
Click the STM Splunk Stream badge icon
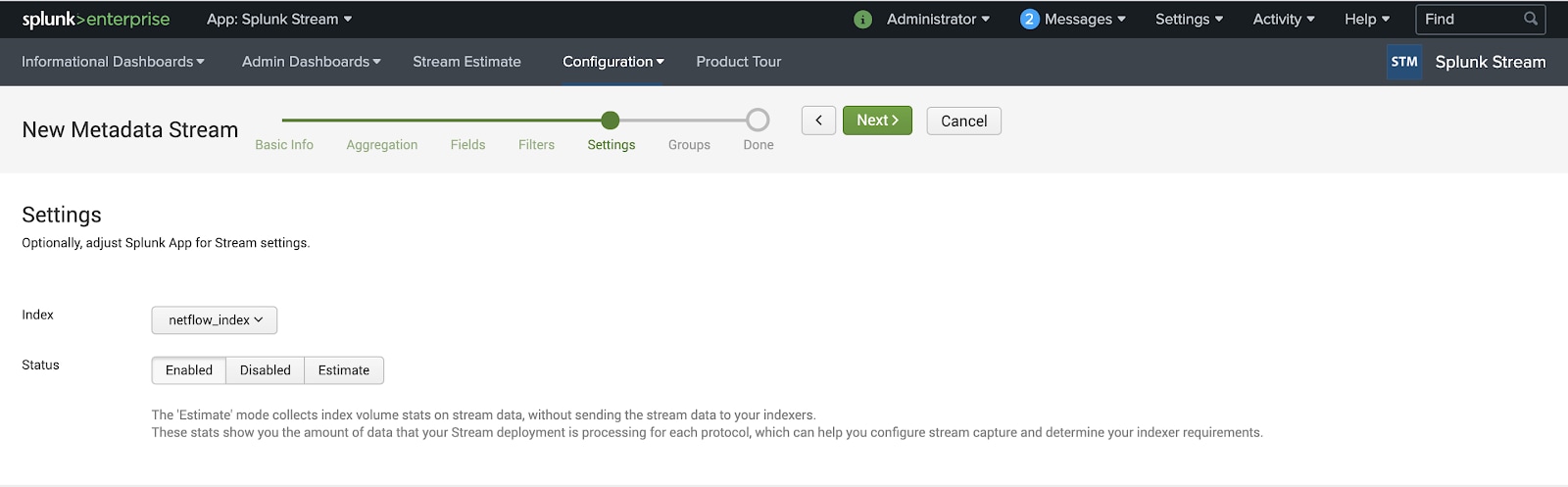1404,62
